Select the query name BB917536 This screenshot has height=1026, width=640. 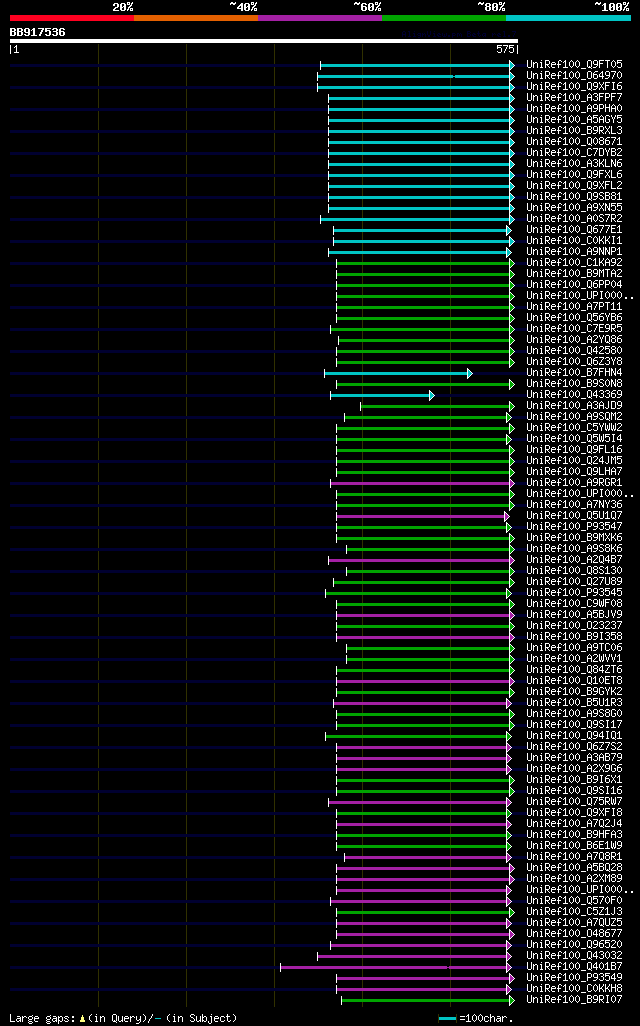[x=37, y=32]
